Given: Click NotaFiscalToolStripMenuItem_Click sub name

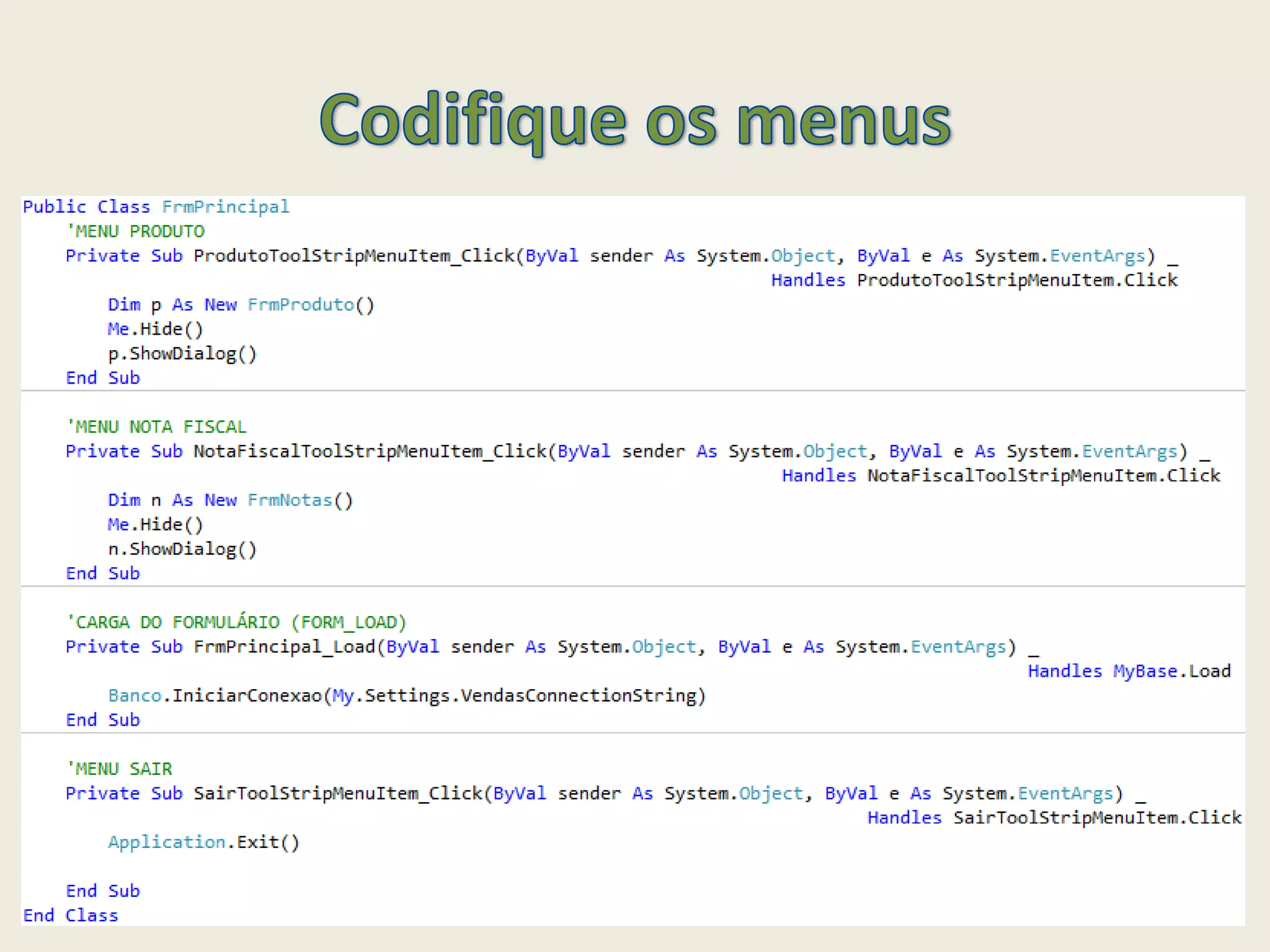Looking at the screenshot, I should (x=370, y=451).
